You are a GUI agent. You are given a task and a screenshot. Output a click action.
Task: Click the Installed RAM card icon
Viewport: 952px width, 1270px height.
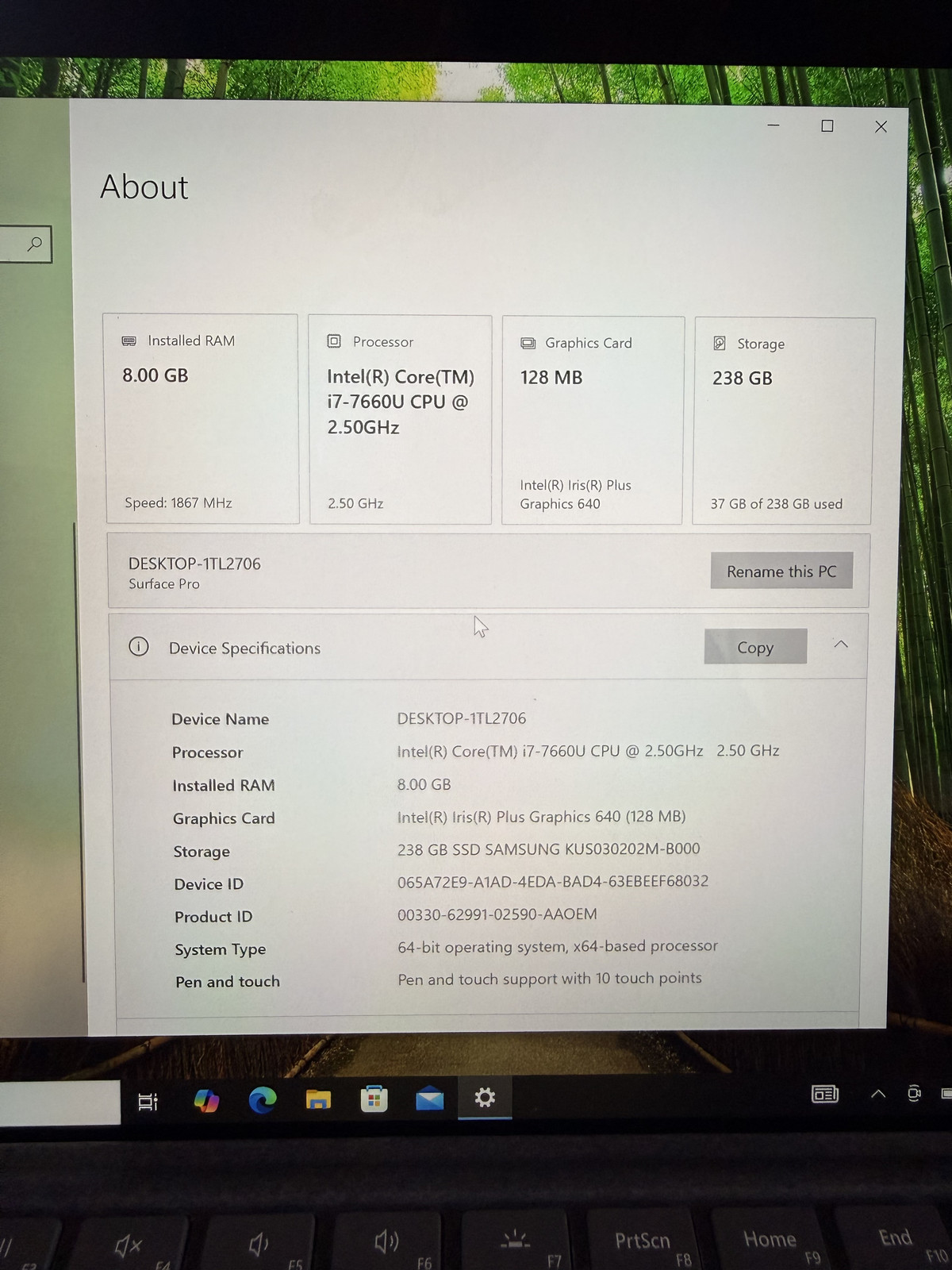point(129,341)
